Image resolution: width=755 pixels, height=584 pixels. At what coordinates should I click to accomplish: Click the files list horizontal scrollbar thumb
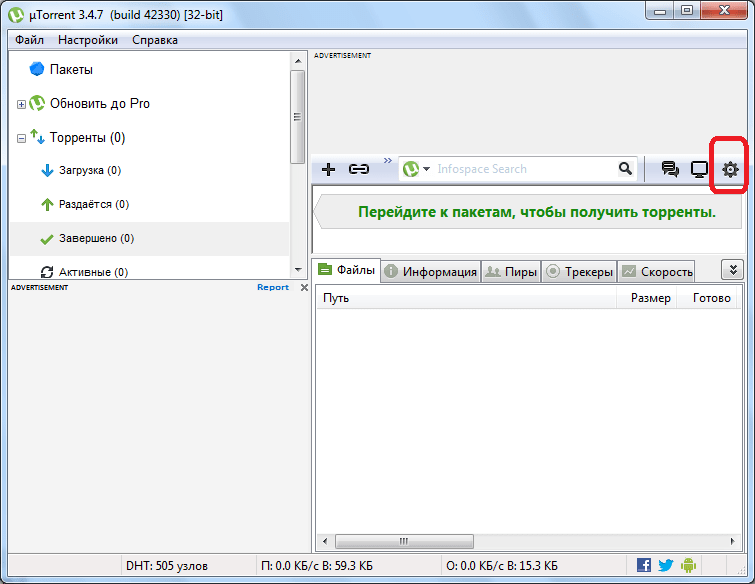(404, 541)
